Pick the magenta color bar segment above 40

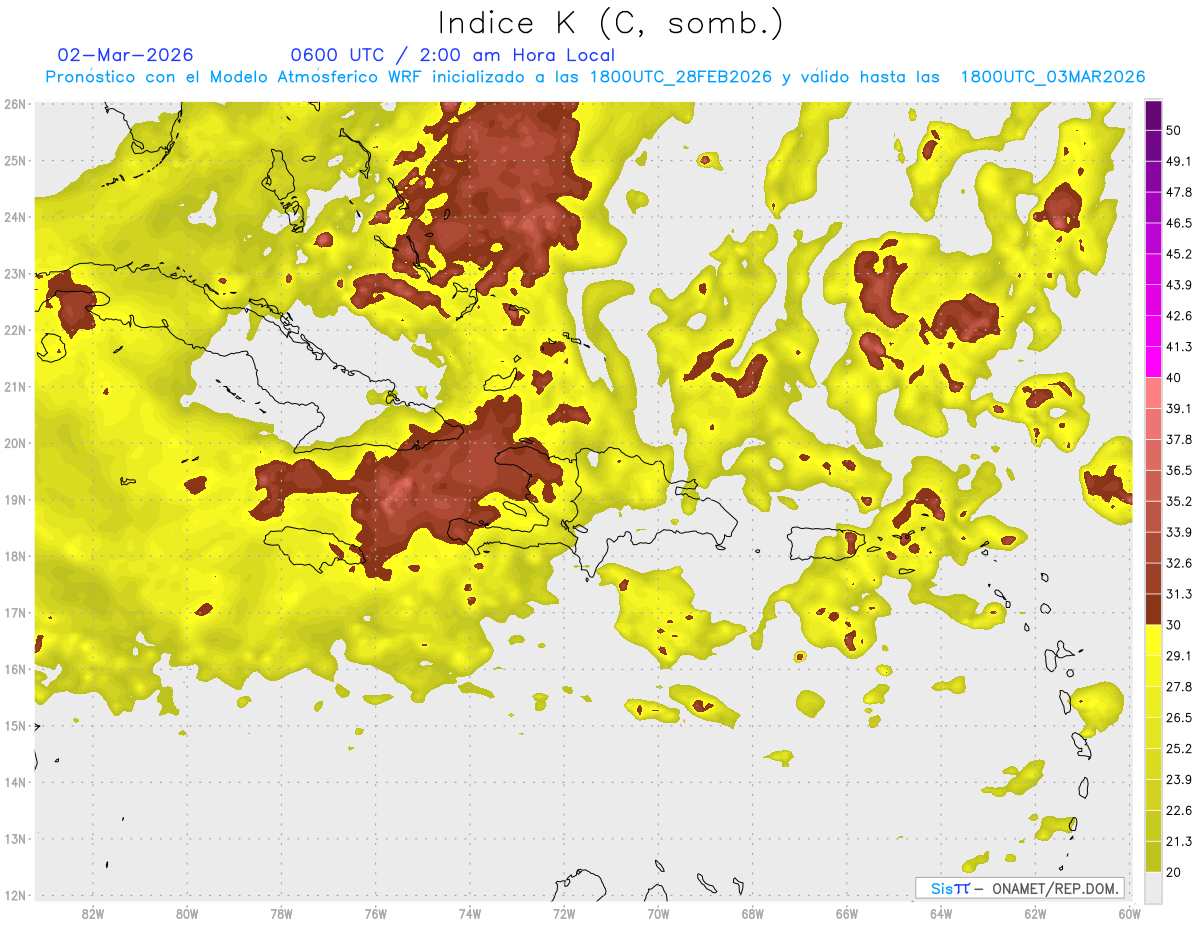click(x=1154, y=362)
